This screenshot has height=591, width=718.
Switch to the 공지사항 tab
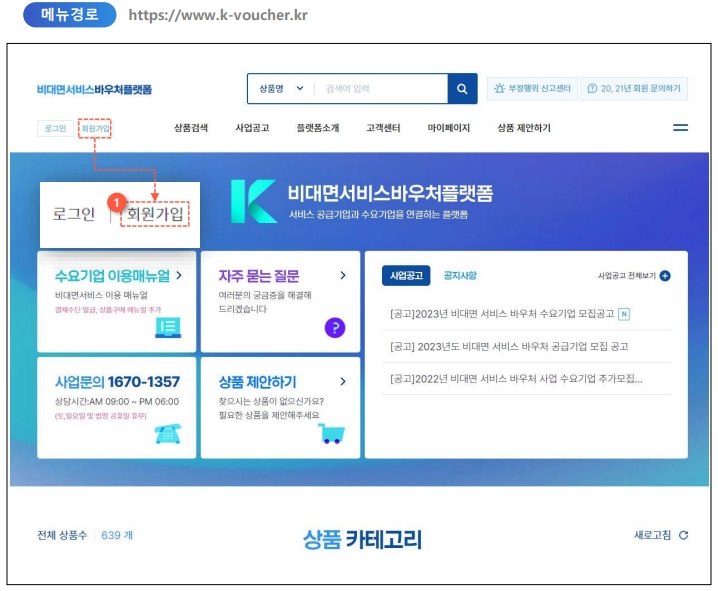click(460, 276)
